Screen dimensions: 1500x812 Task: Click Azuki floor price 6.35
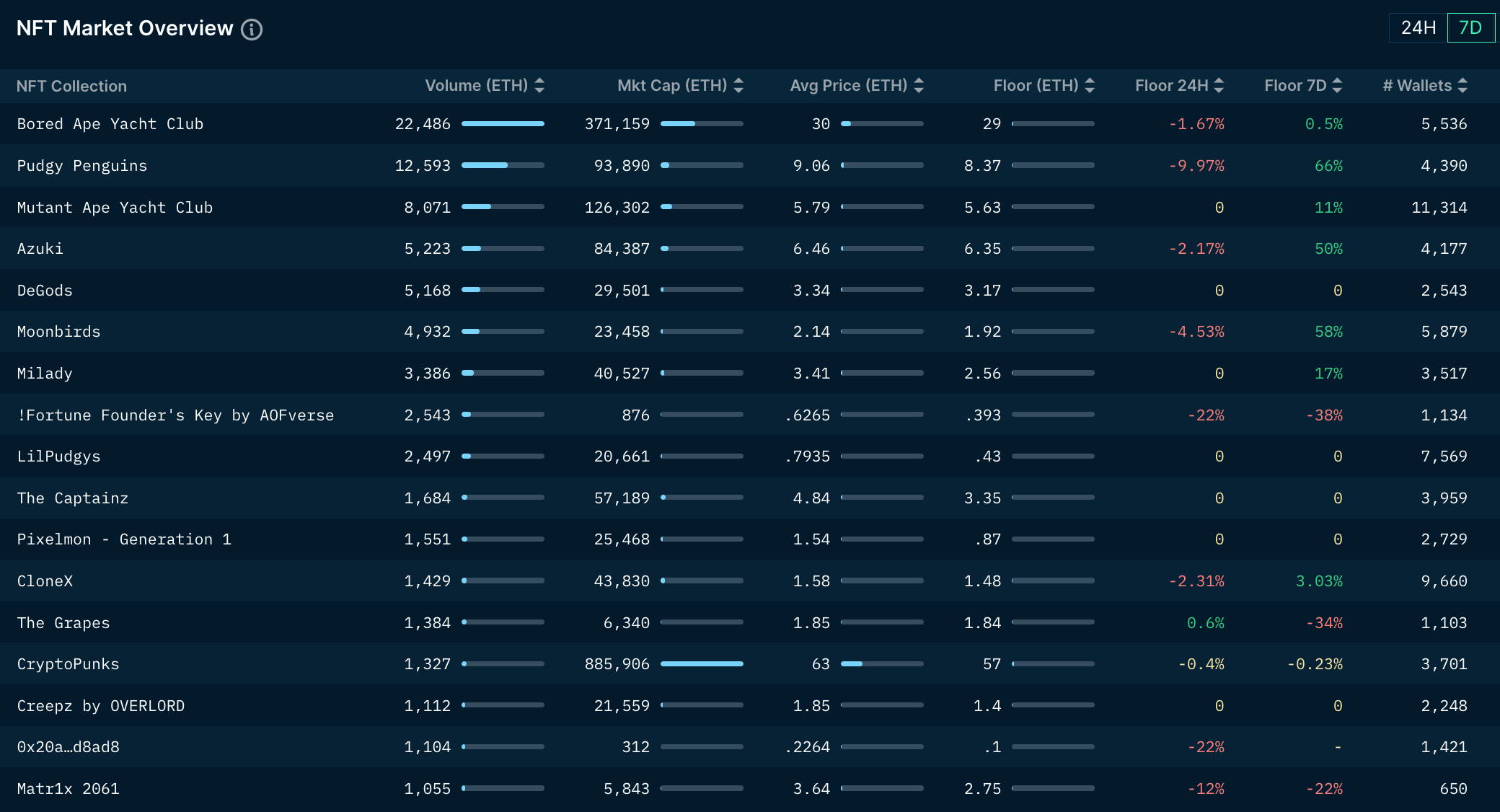982,249
